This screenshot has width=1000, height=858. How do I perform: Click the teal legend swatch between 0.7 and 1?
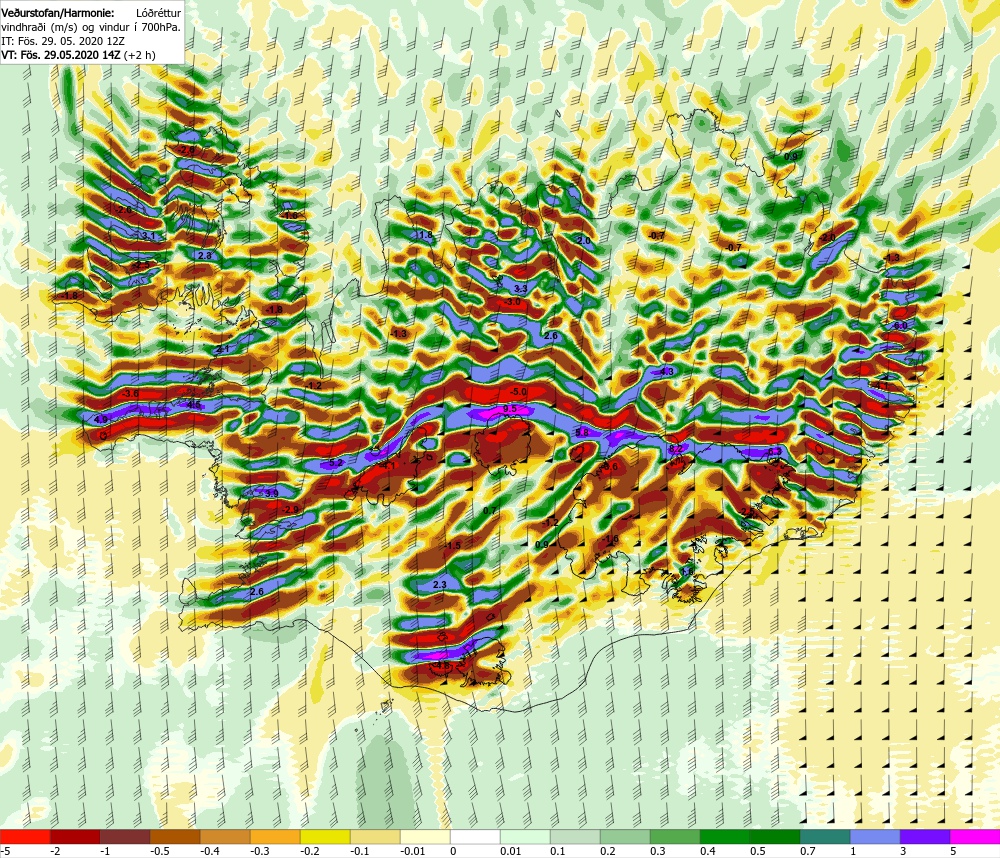point(825,836)
